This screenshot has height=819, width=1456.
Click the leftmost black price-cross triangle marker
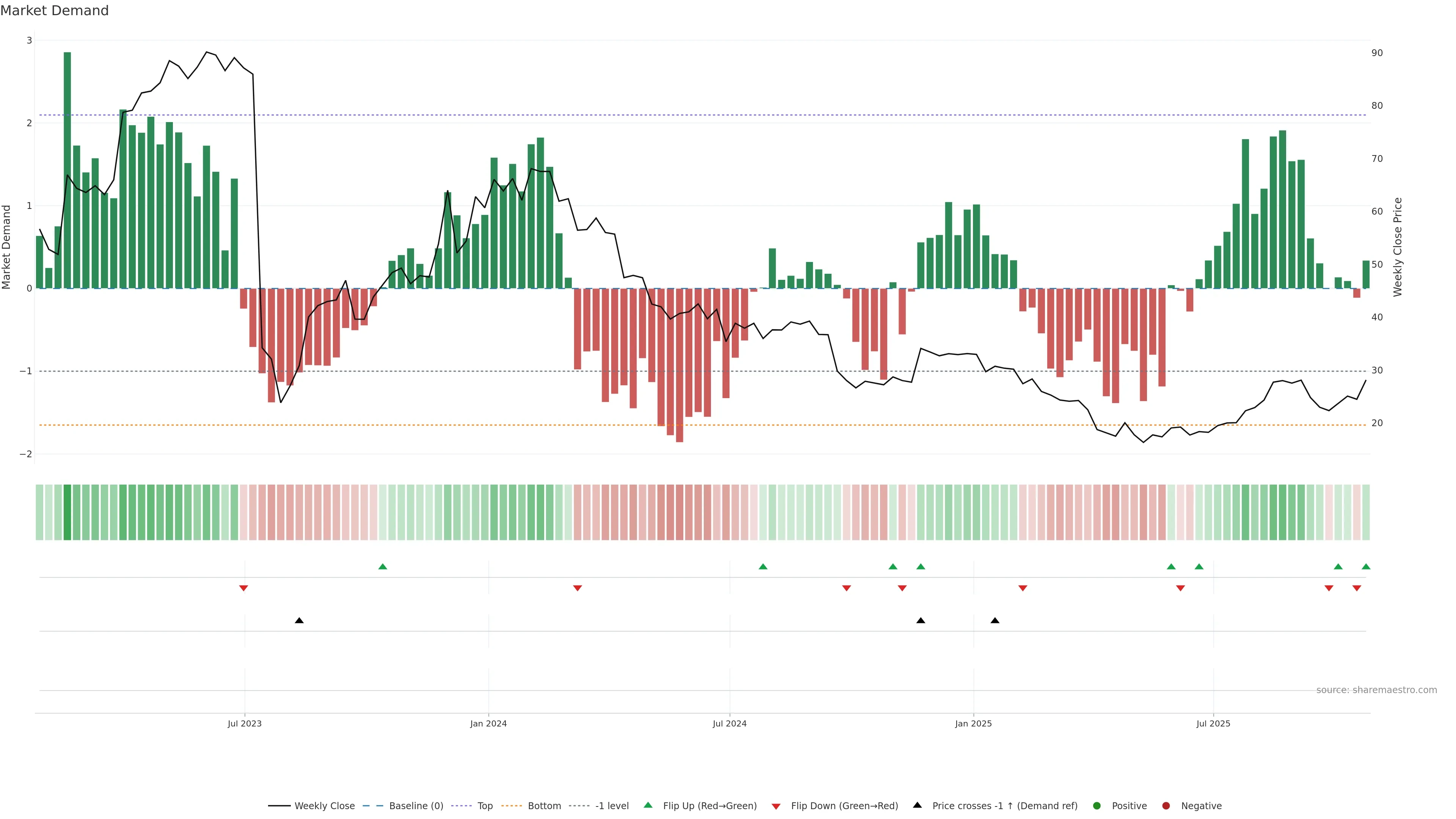point(300,621)
